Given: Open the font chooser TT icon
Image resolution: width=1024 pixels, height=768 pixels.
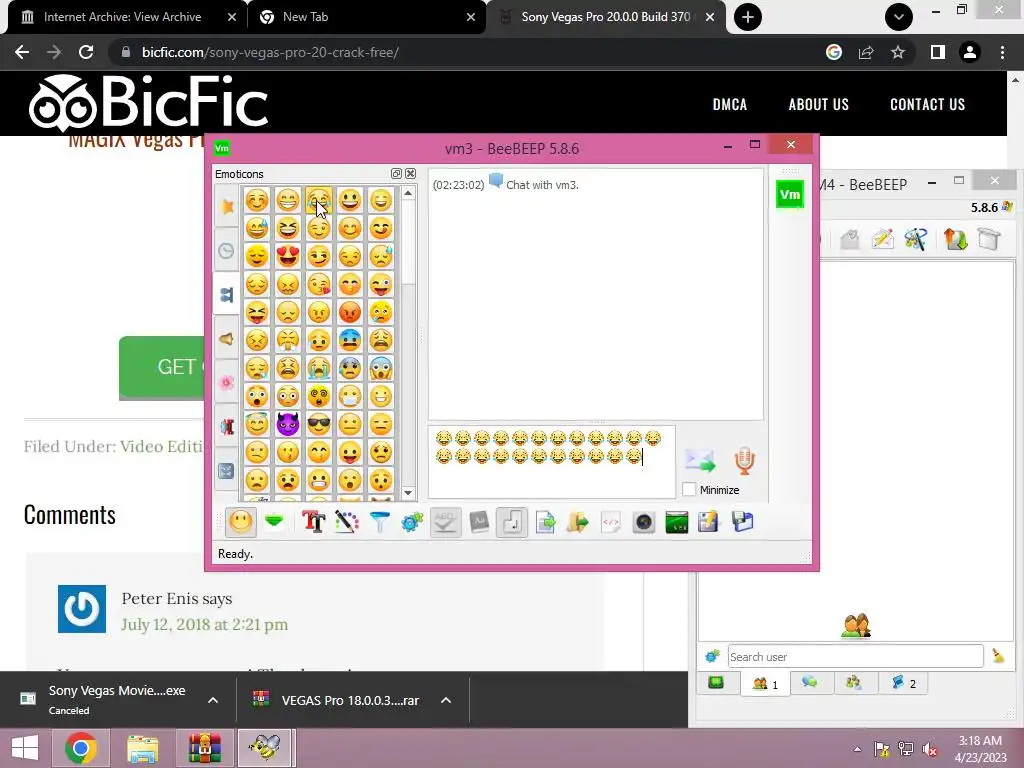Looking at the screenshot, I should [313, 522].
